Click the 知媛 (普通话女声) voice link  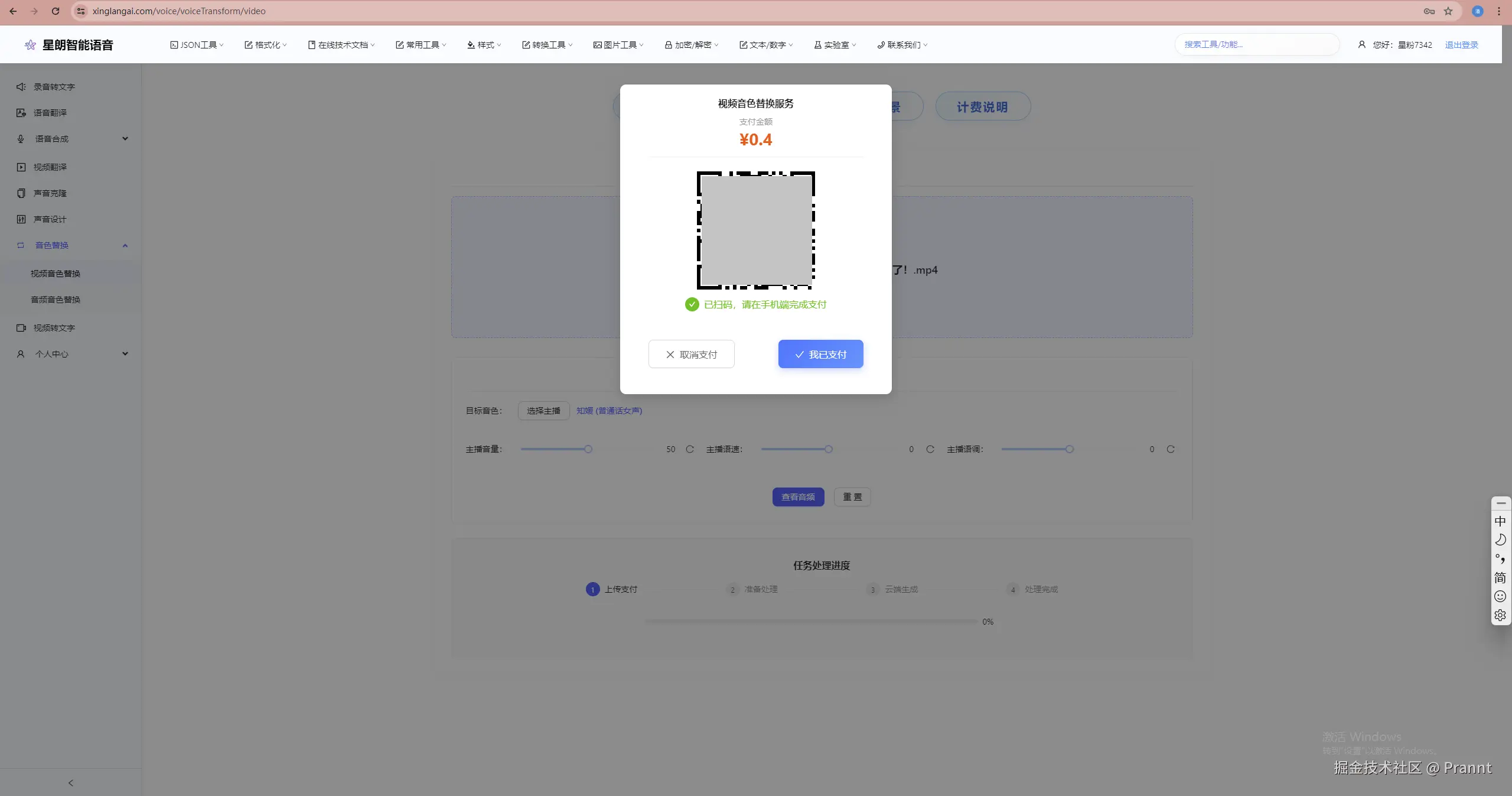[609, 411]
